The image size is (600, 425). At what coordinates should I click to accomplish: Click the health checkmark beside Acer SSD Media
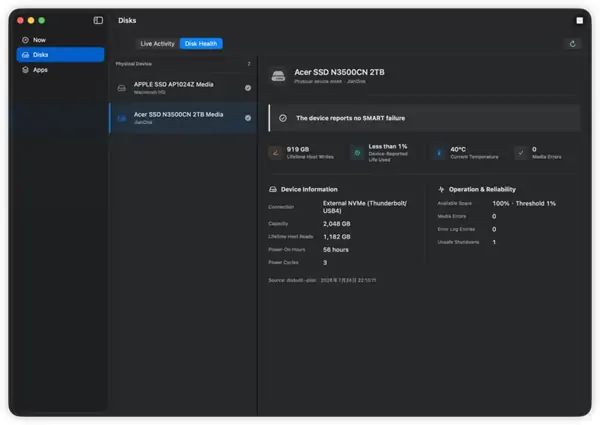(x=248, y=118)
